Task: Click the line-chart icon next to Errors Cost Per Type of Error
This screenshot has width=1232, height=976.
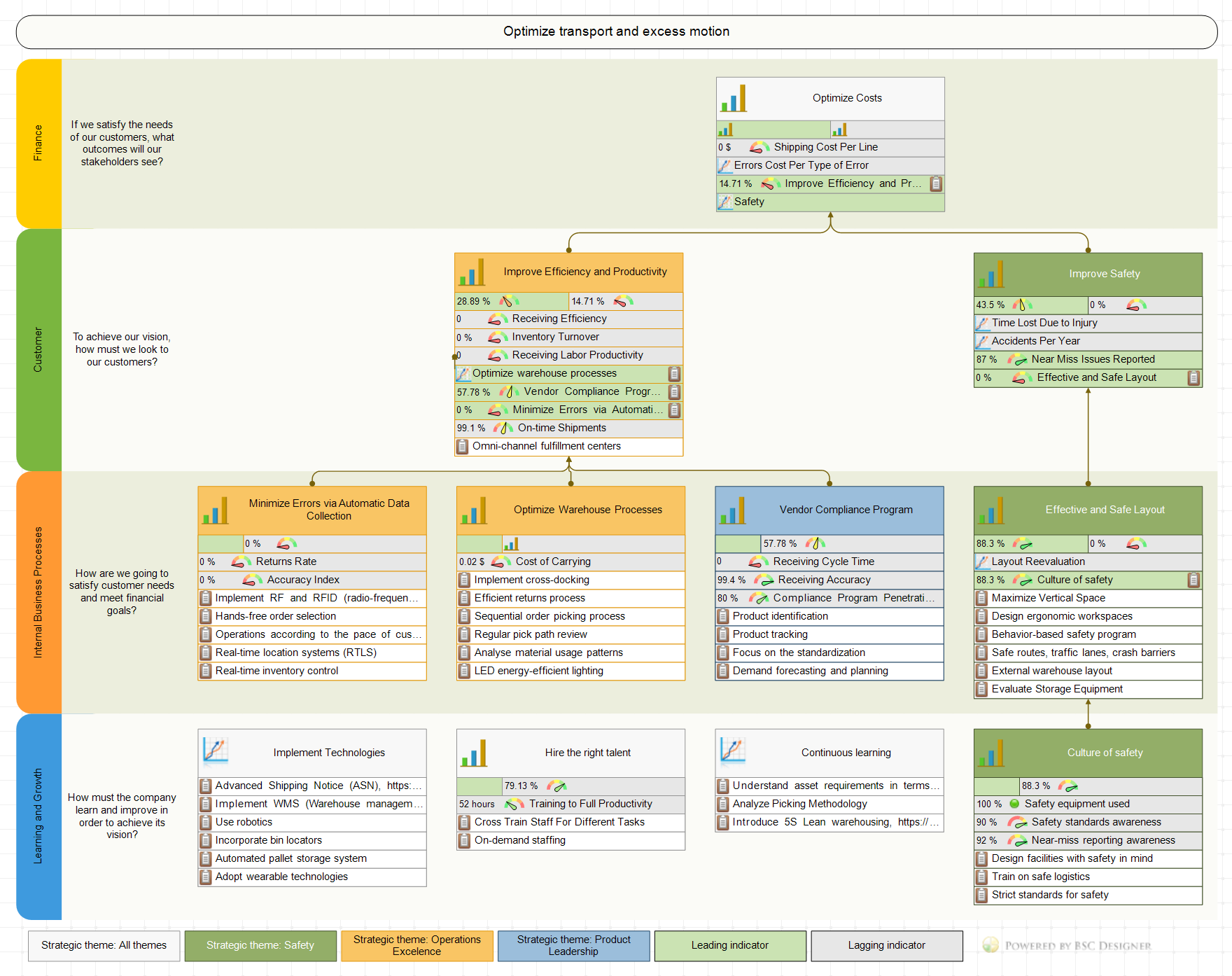Action: 725,165
